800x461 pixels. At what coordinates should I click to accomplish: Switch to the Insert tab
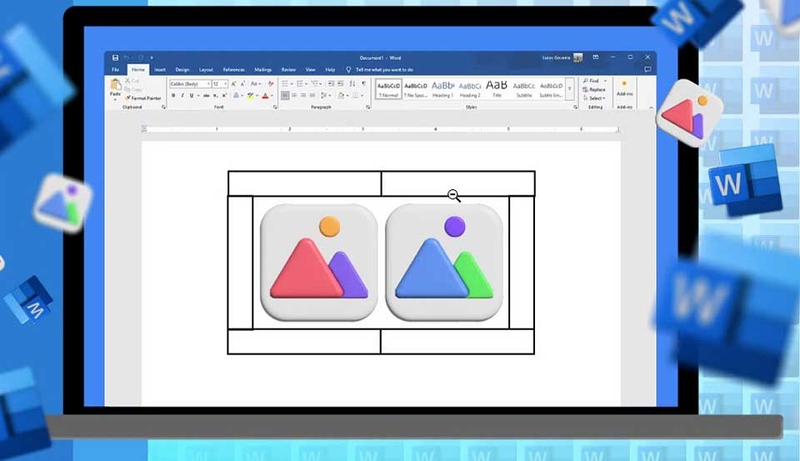coord(160,70)
